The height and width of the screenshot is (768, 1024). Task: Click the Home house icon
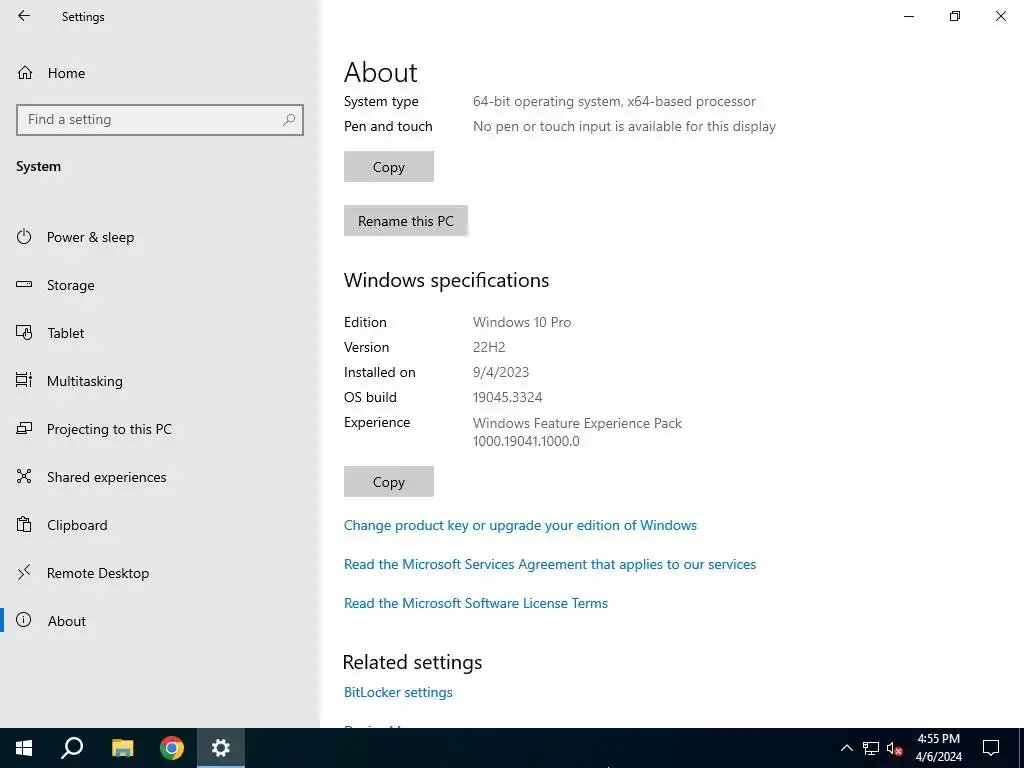click(x=25, y=73)
